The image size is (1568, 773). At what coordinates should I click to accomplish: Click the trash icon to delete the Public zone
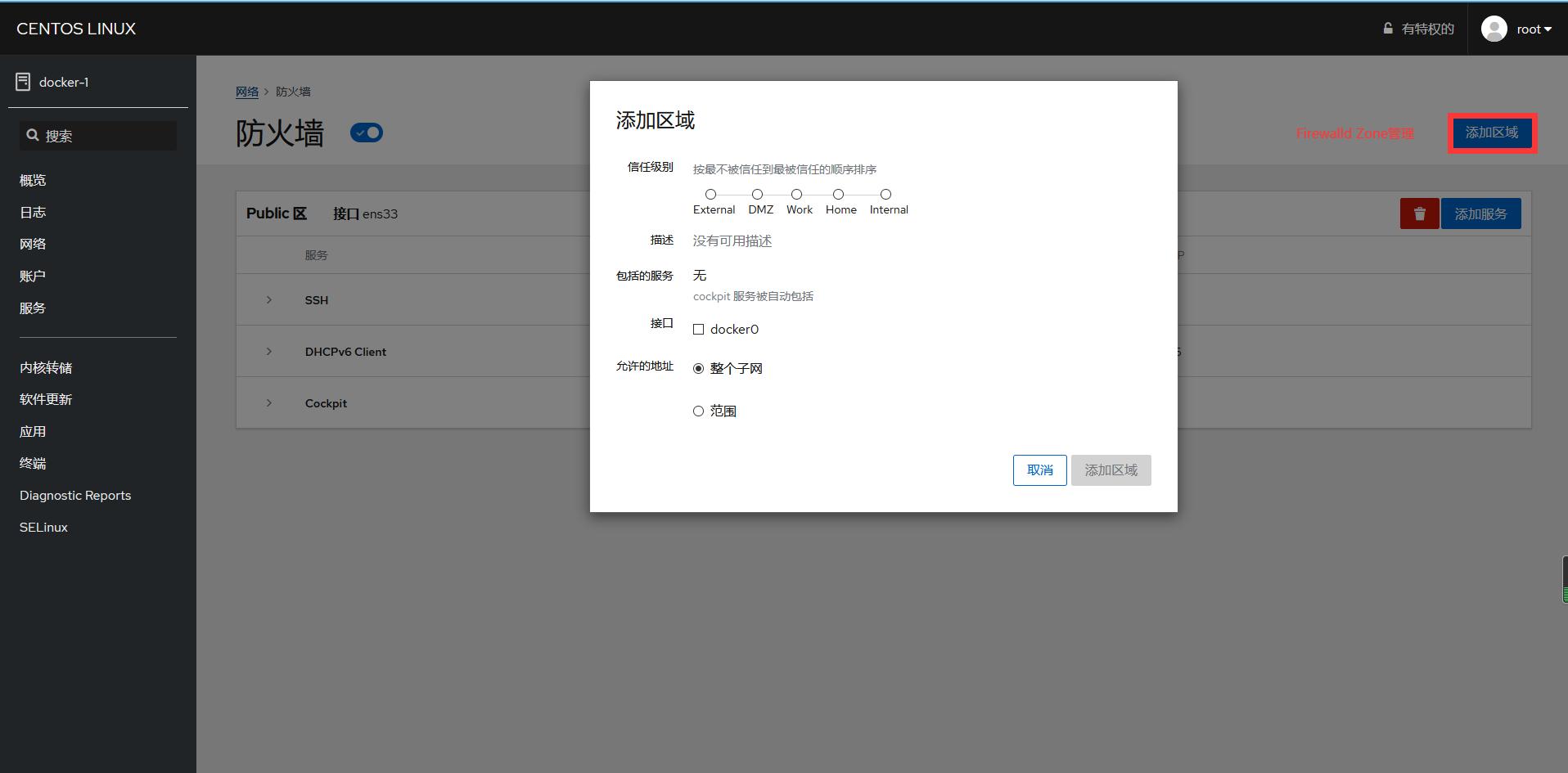(1420, 213)
